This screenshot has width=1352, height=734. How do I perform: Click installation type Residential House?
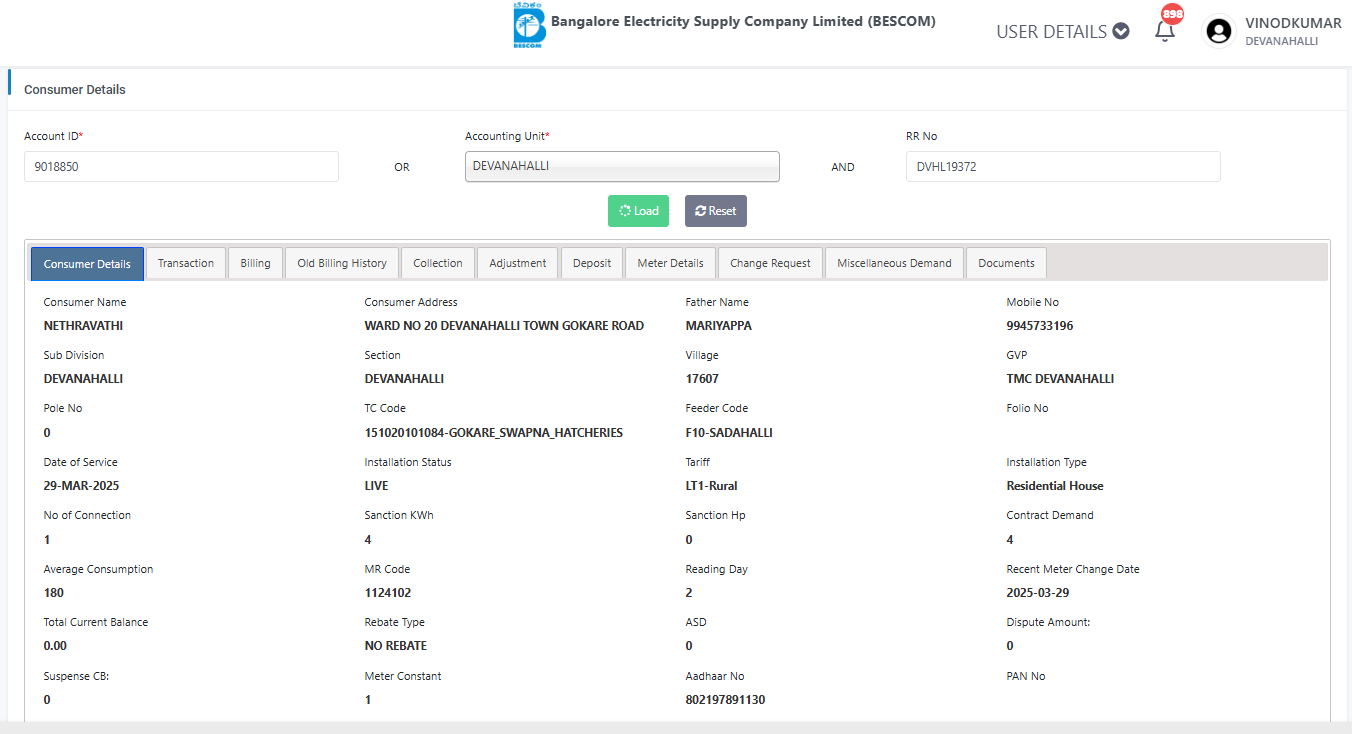(1055, 486)
